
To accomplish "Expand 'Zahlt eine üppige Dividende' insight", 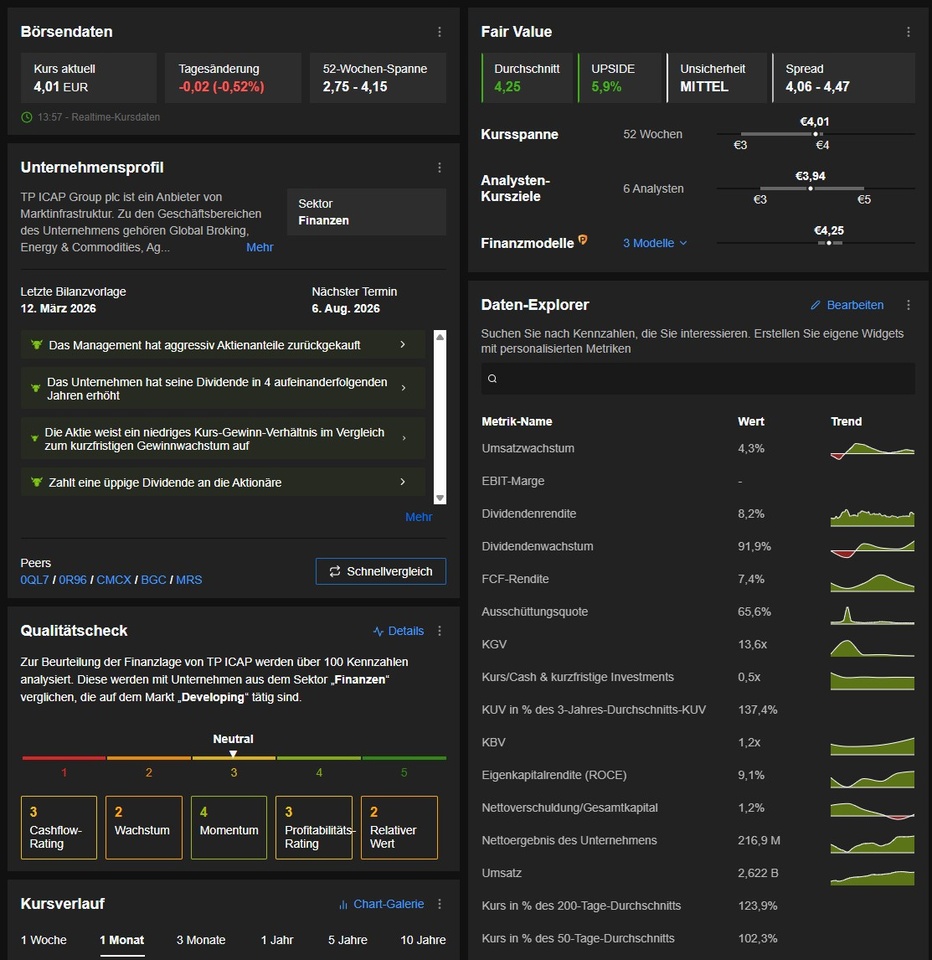I will pyautogui.click(x=223, y=482).
